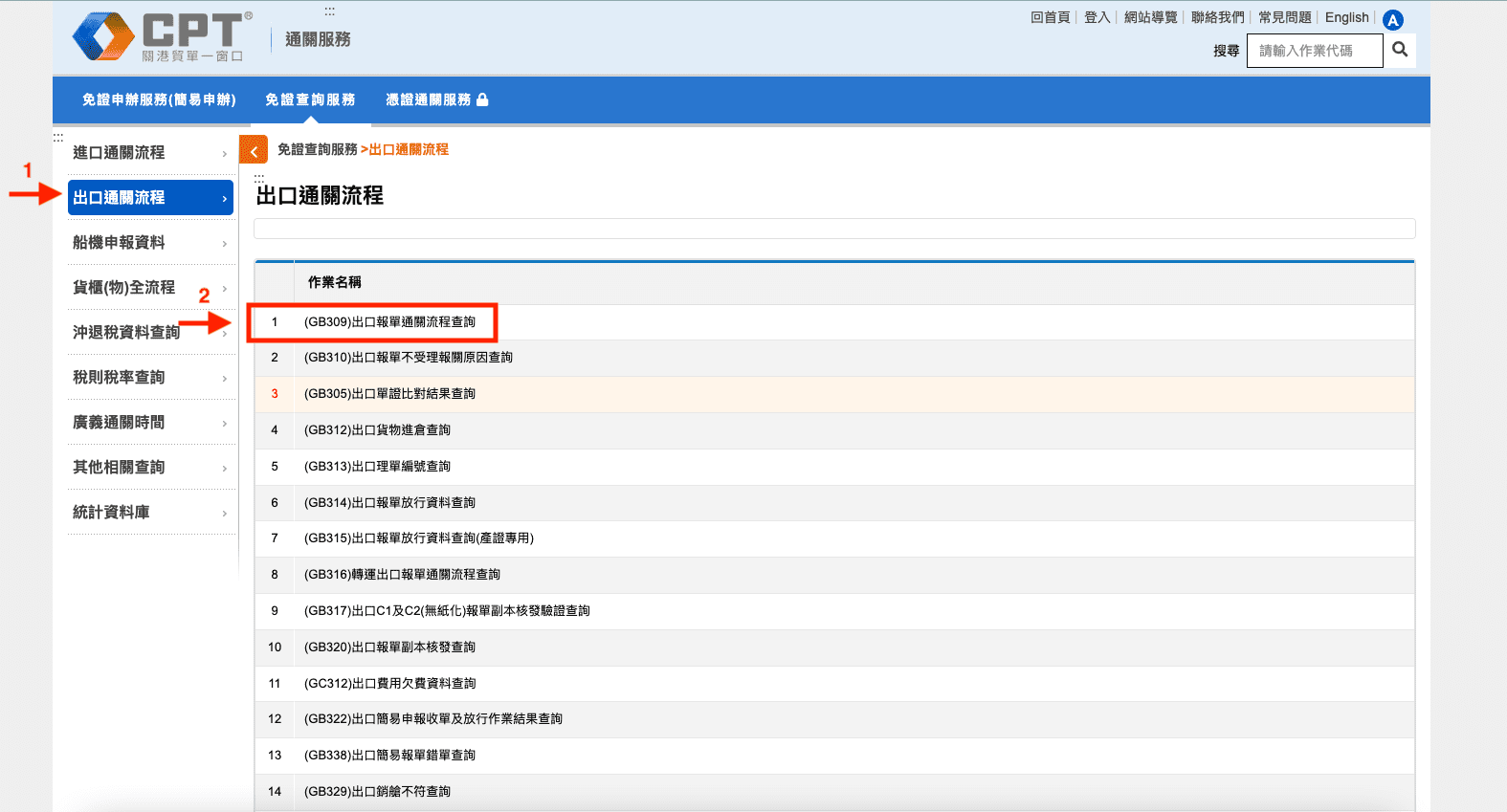The height and width of the screenshot is (812, 1507).
Task: Open (GB313)出口理單編號查詢
Action: pyautogui.click(x=377, y=467)
